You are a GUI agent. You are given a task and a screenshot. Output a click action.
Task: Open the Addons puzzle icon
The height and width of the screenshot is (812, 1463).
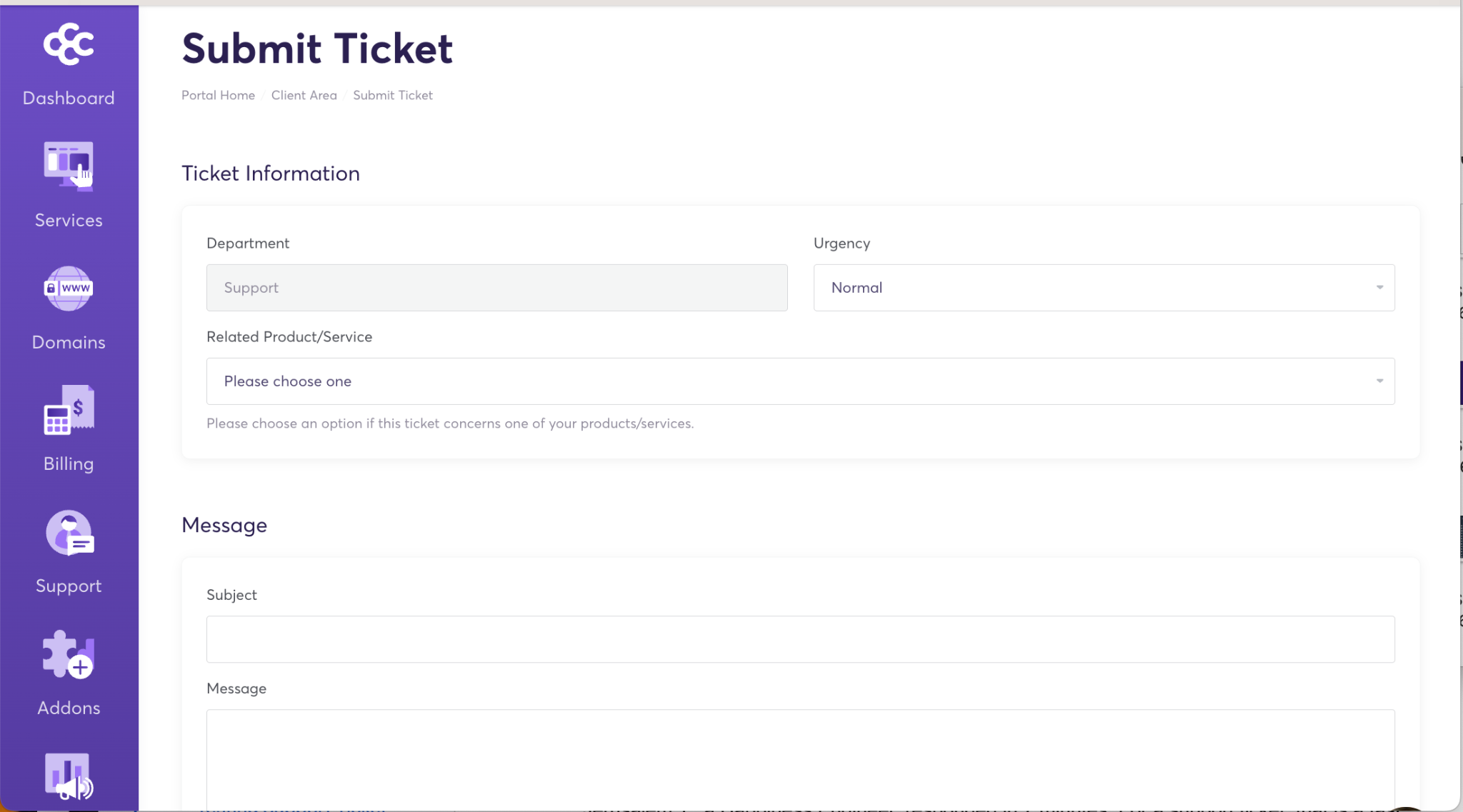[x=69, y=654]
